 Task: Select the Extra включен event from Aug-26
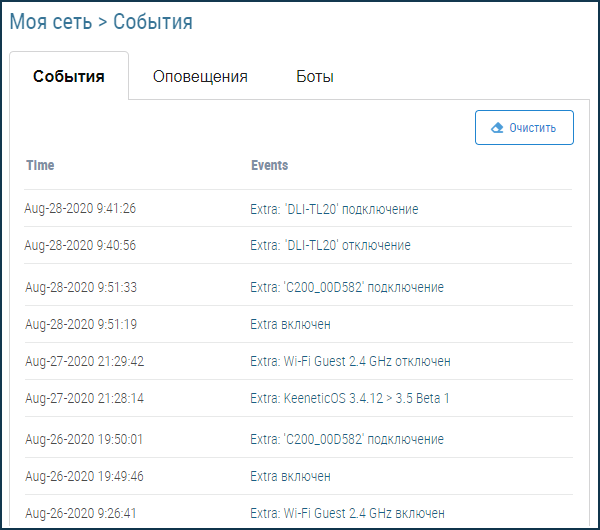(x=290, y=476)
